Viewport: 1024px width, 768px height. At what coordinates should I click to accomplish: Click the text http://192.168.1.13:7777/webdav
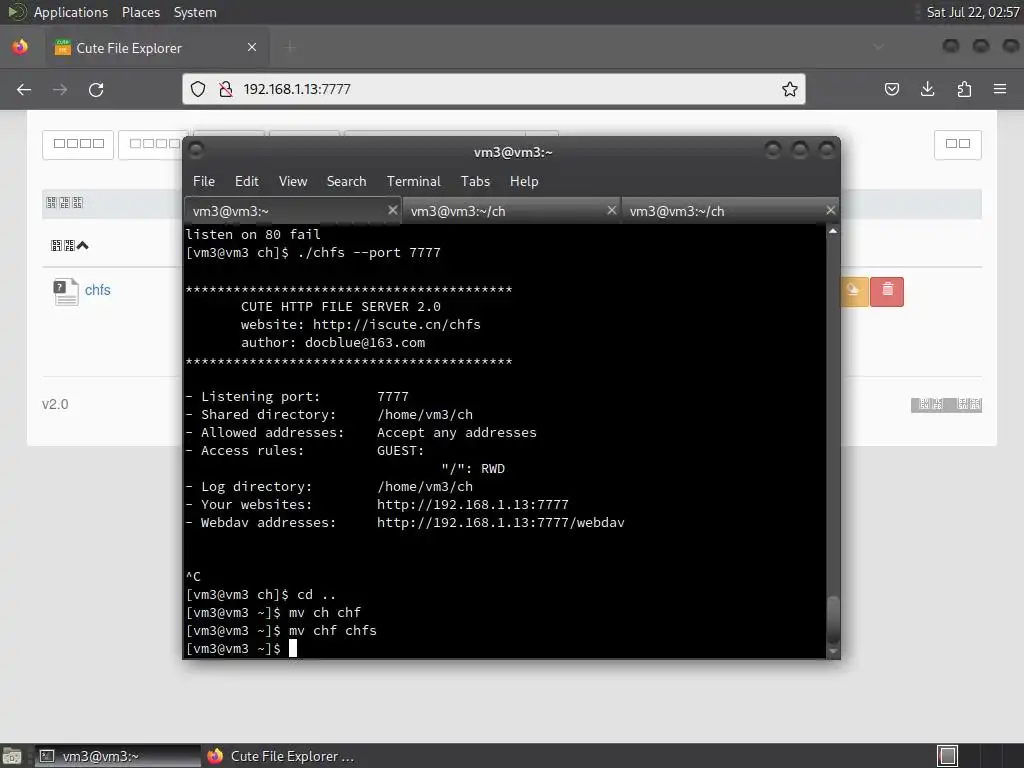500,522
